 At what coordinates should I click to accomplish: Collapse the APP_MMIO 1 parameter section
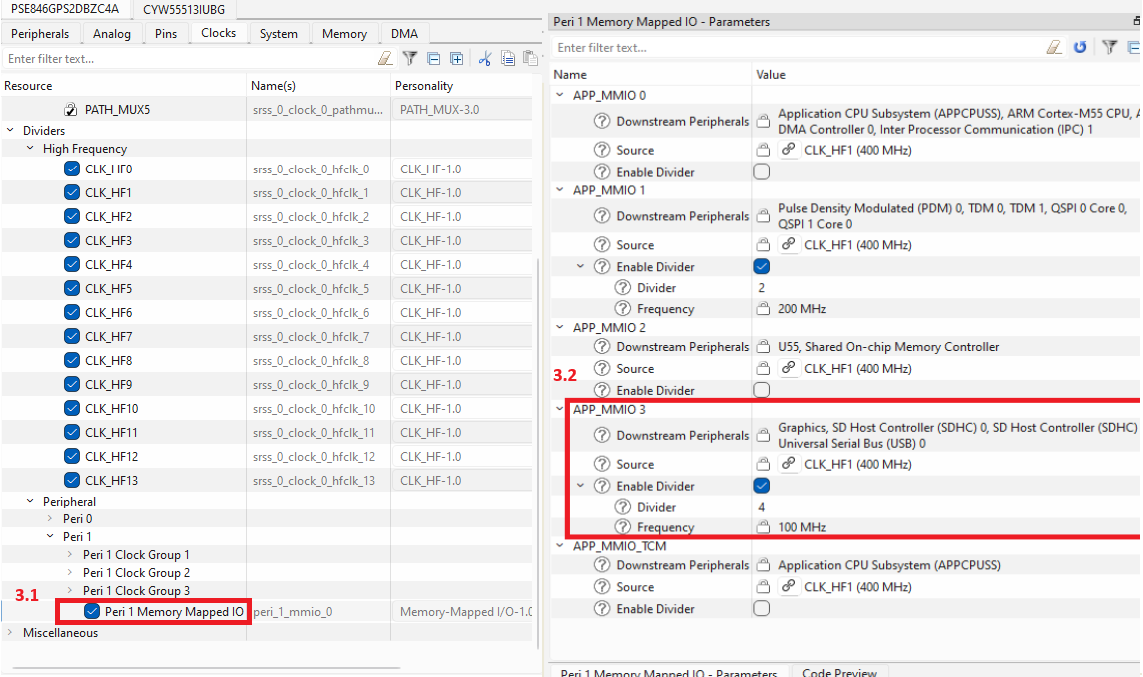[x=560, y=190]
